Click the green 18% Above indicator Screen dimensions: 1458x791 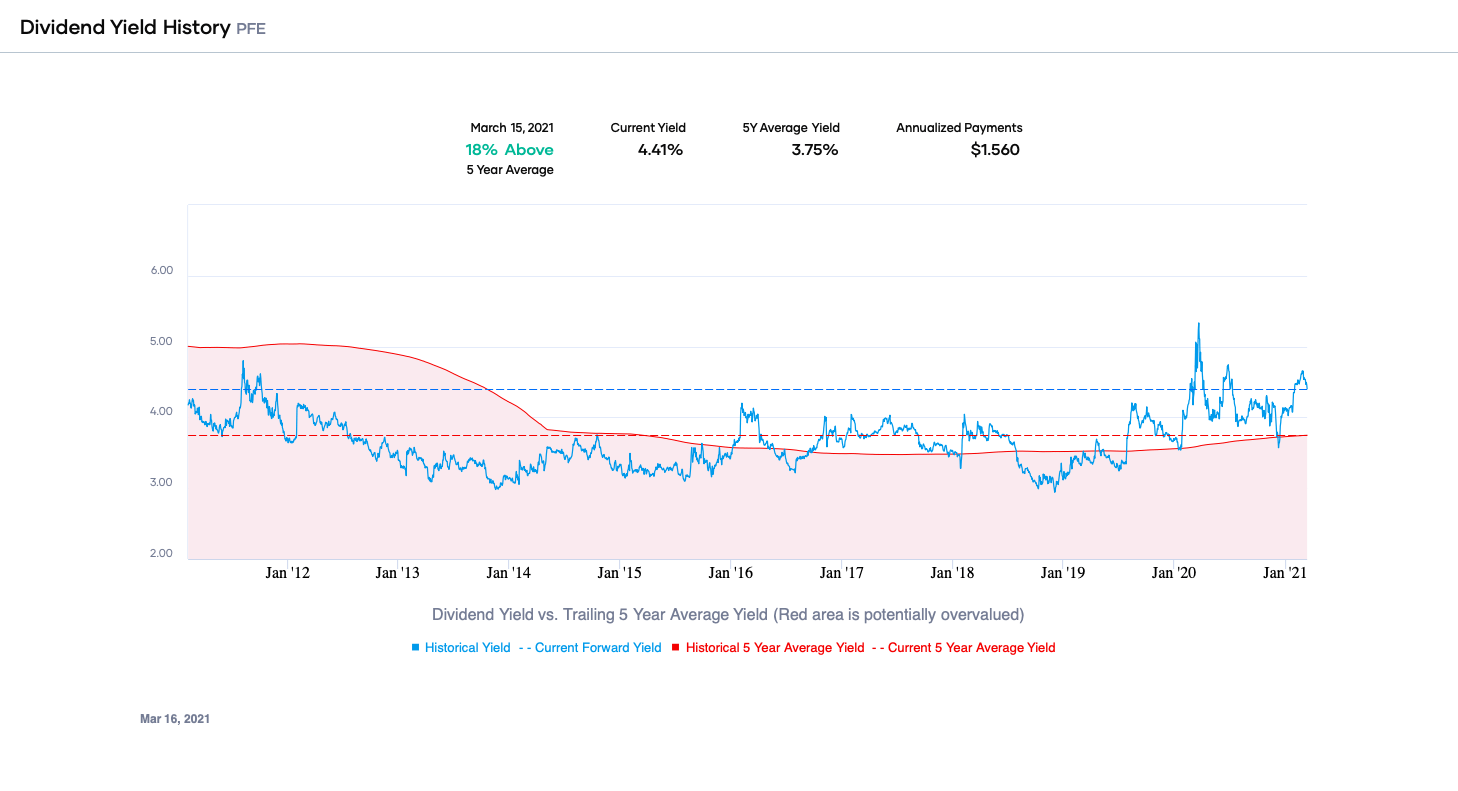(509, 149)
